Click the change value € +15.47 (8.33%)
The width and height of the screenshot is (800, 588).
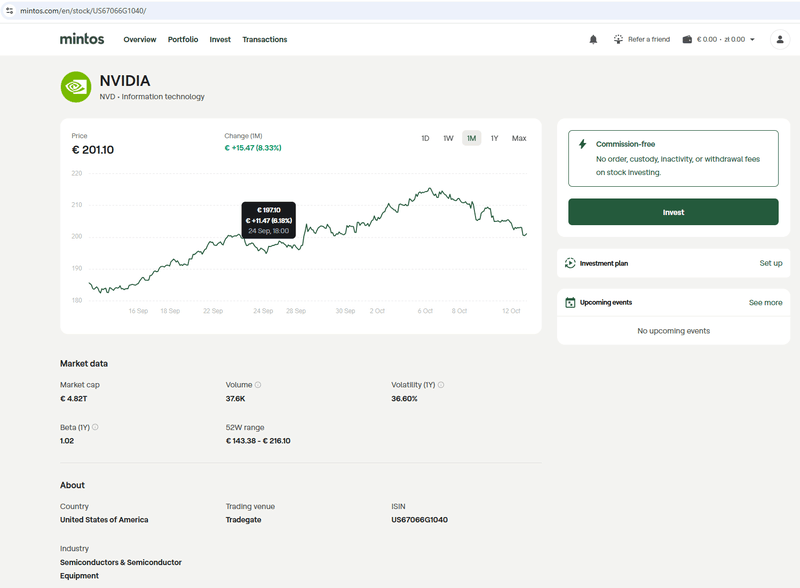[x=253, y=148]
